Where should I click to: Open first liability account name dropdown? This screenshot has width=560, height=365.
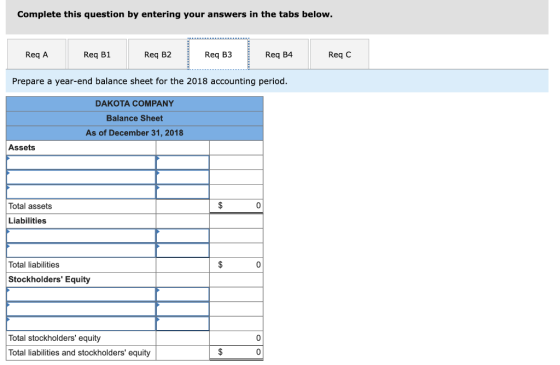[81, 236]
